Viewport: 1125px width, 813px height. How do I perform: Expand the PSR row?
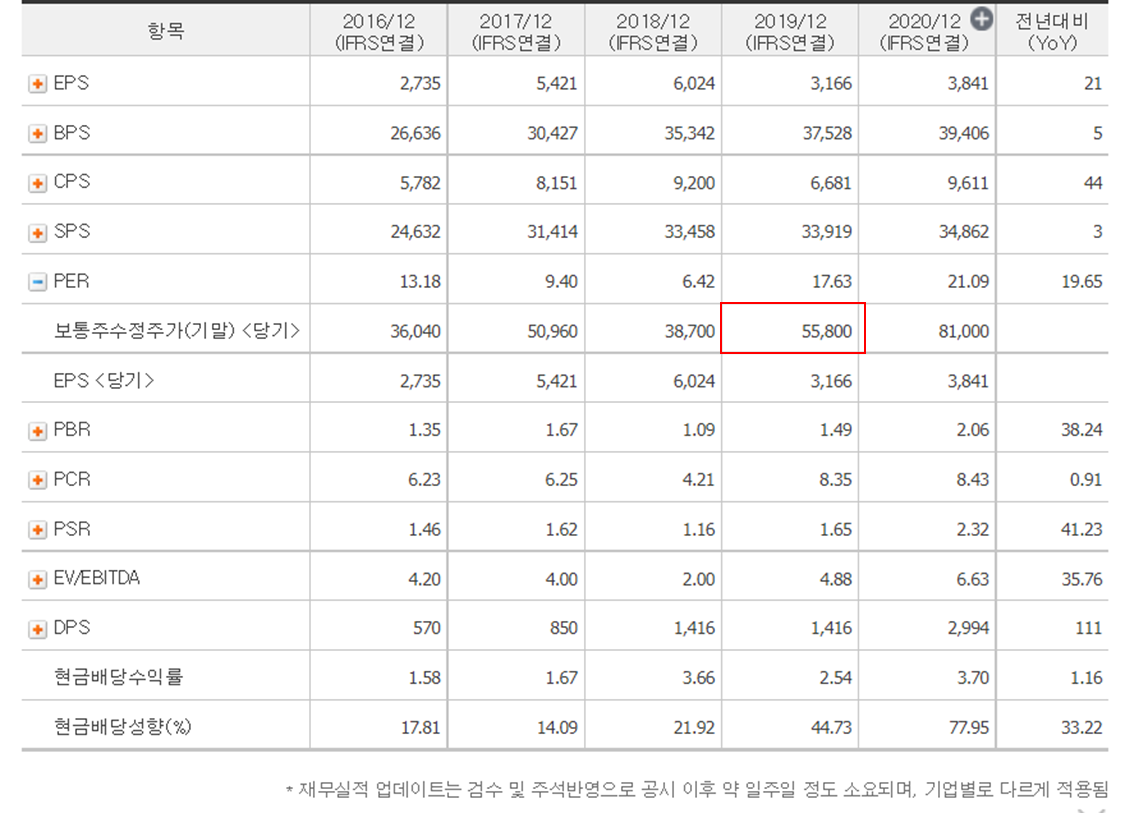(x=37, y=530)
